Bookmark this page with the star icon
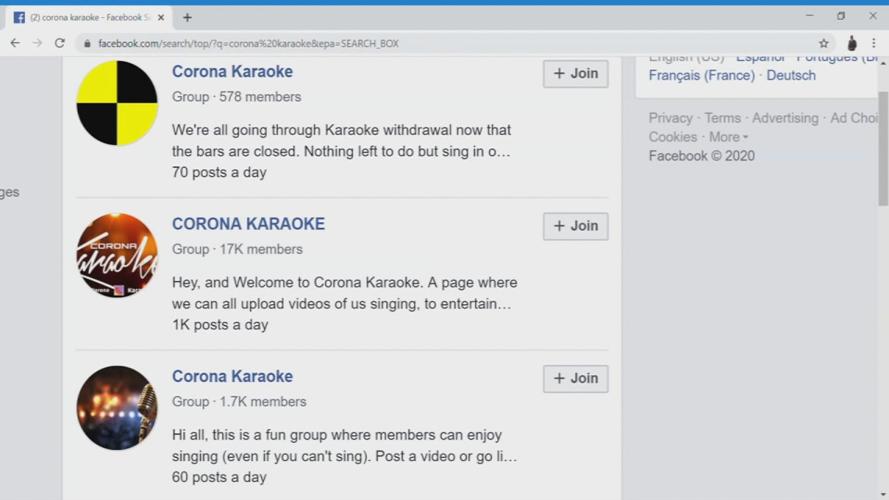889x500 pixels. pos(824,43)
